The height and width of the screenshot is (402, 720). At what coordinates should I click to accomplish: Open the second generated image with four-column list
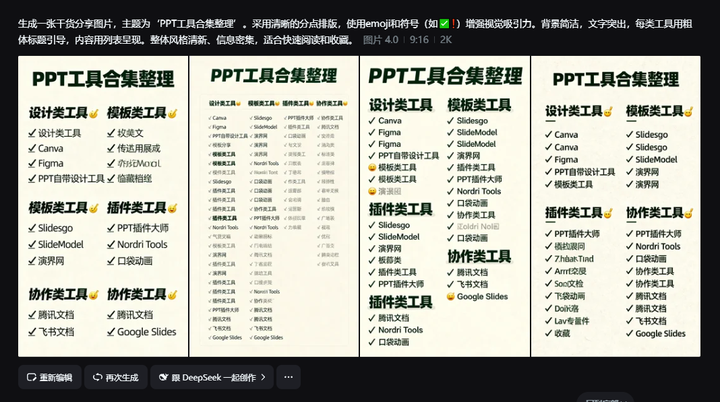click(x=274, y=206)
